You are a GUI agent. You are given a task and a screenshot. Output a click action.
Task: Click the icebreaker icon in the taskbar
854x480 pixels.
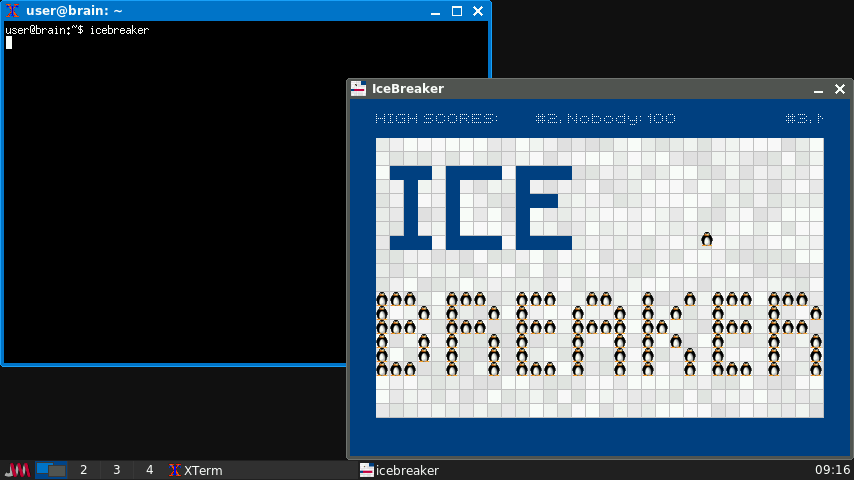coord(399,470)
